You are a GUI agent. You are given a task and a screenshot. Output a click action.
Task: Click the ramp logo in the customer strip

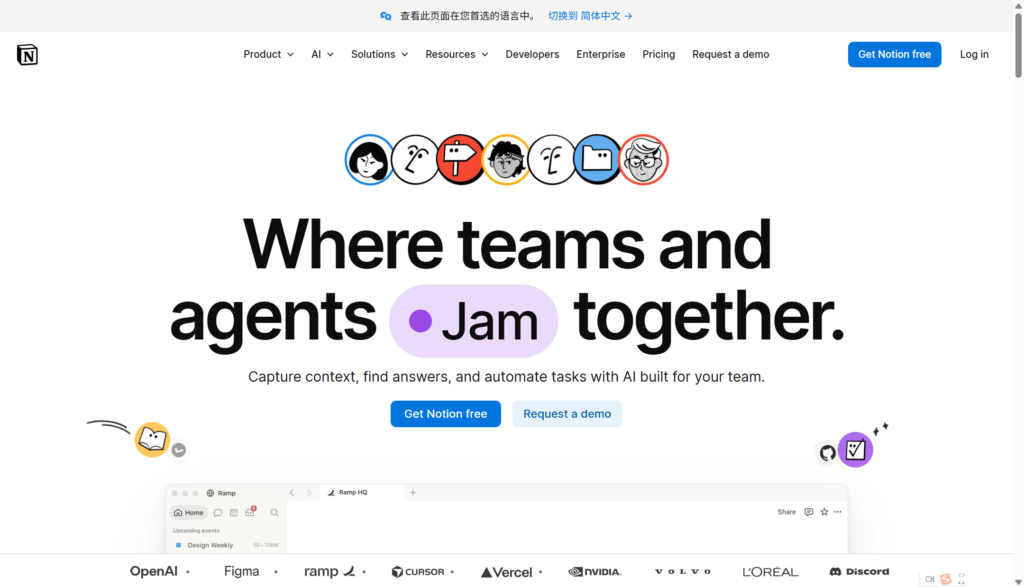330,571
